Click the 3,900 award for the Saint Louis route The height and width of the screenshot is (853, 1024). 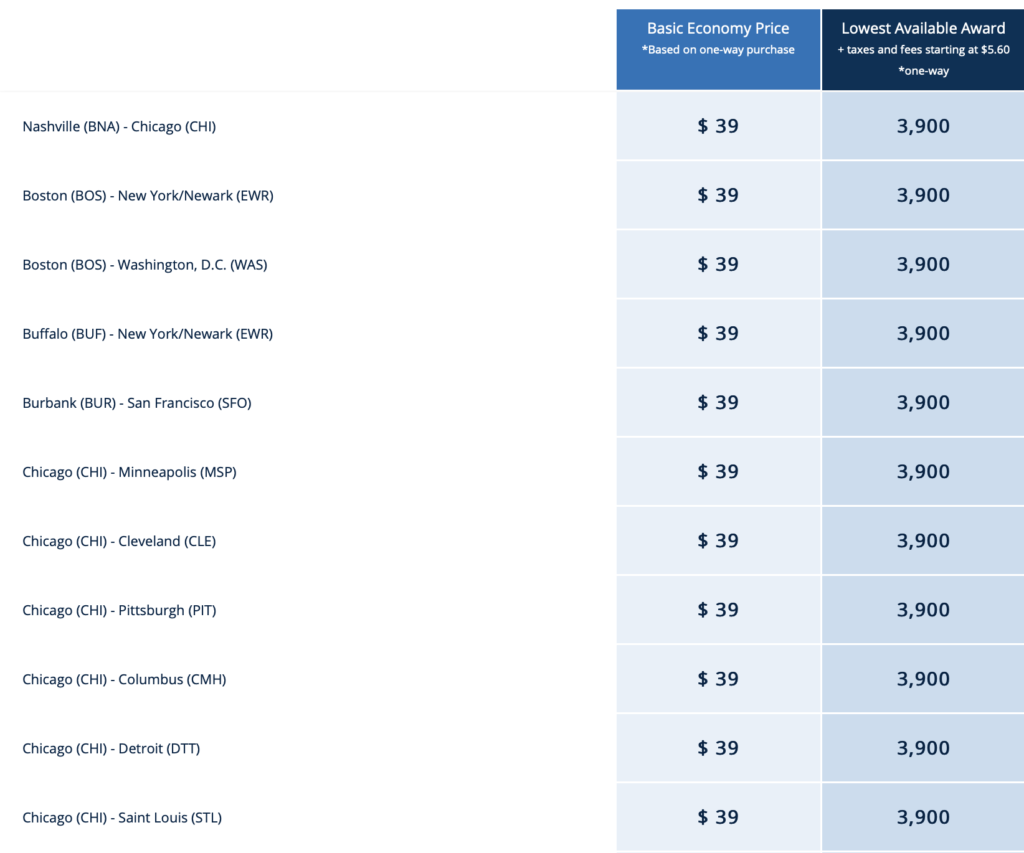coord(922,816)
